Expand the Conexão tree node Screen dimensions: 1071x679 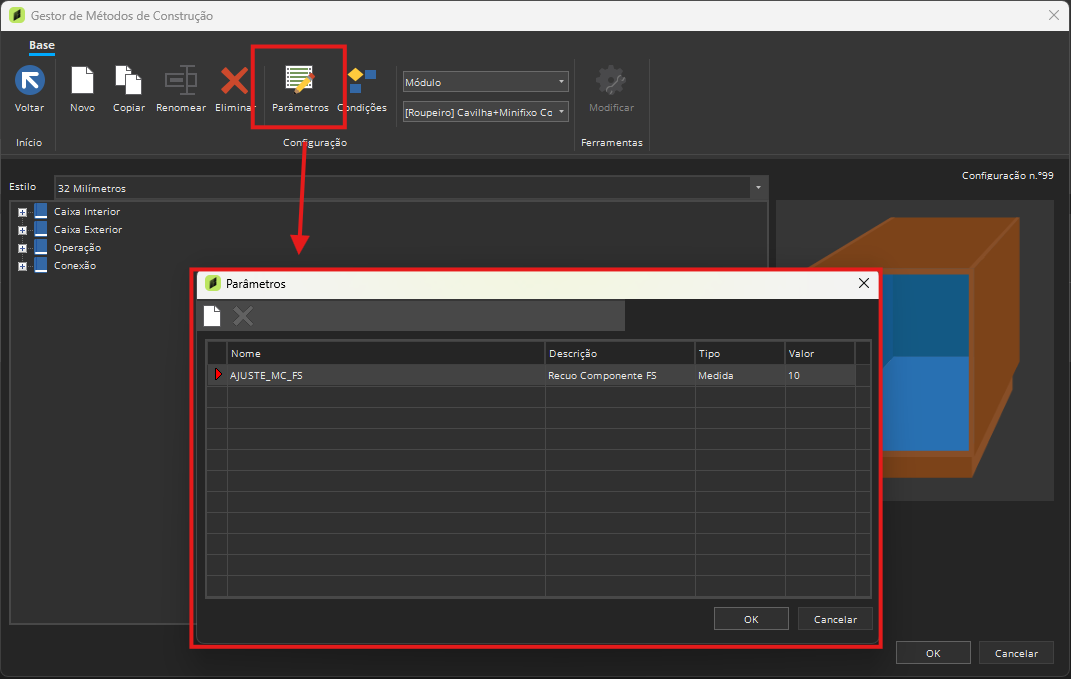[x=23, y=266]
